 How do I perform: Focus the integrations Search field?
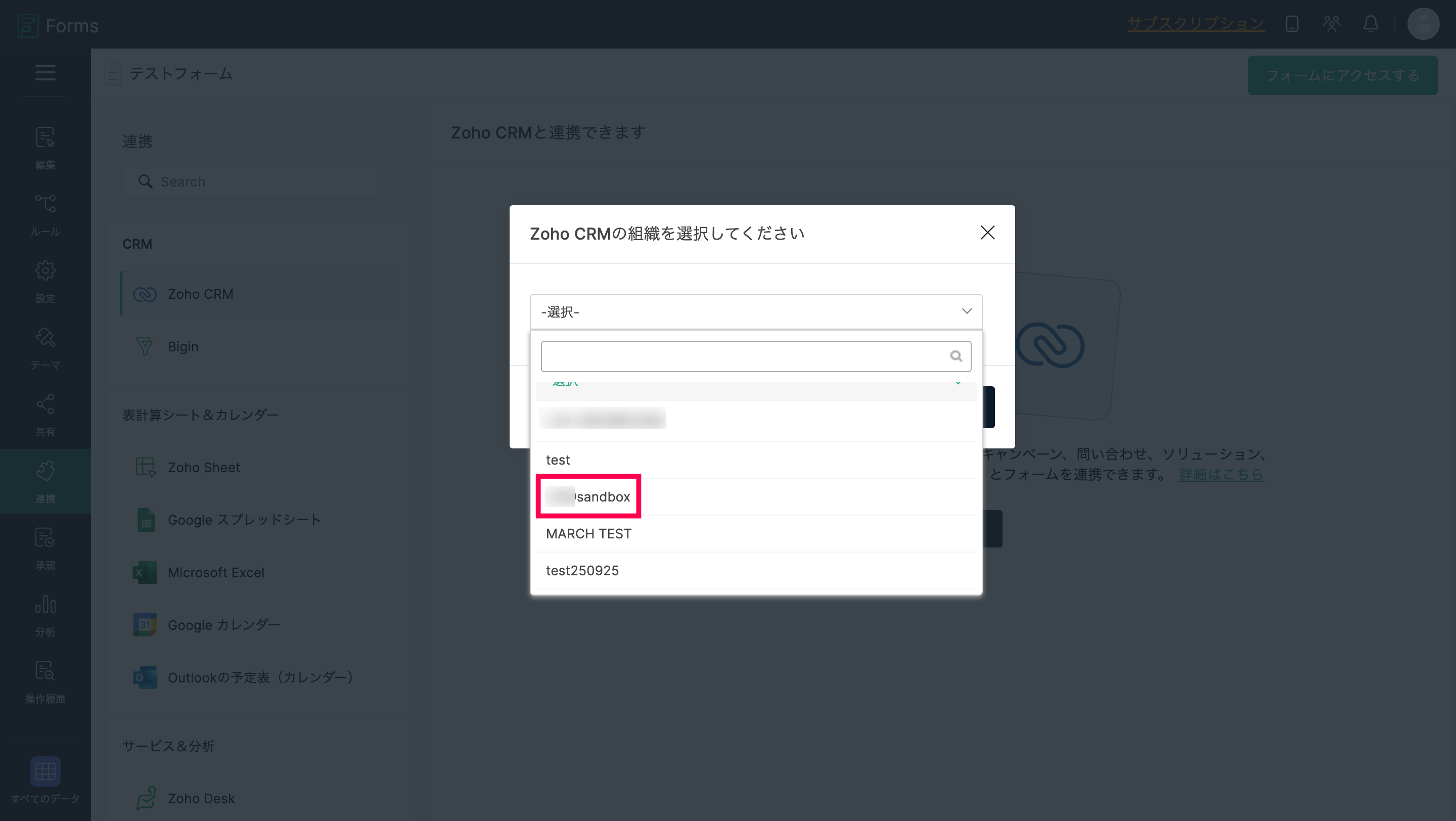click(x=250, y=181)
